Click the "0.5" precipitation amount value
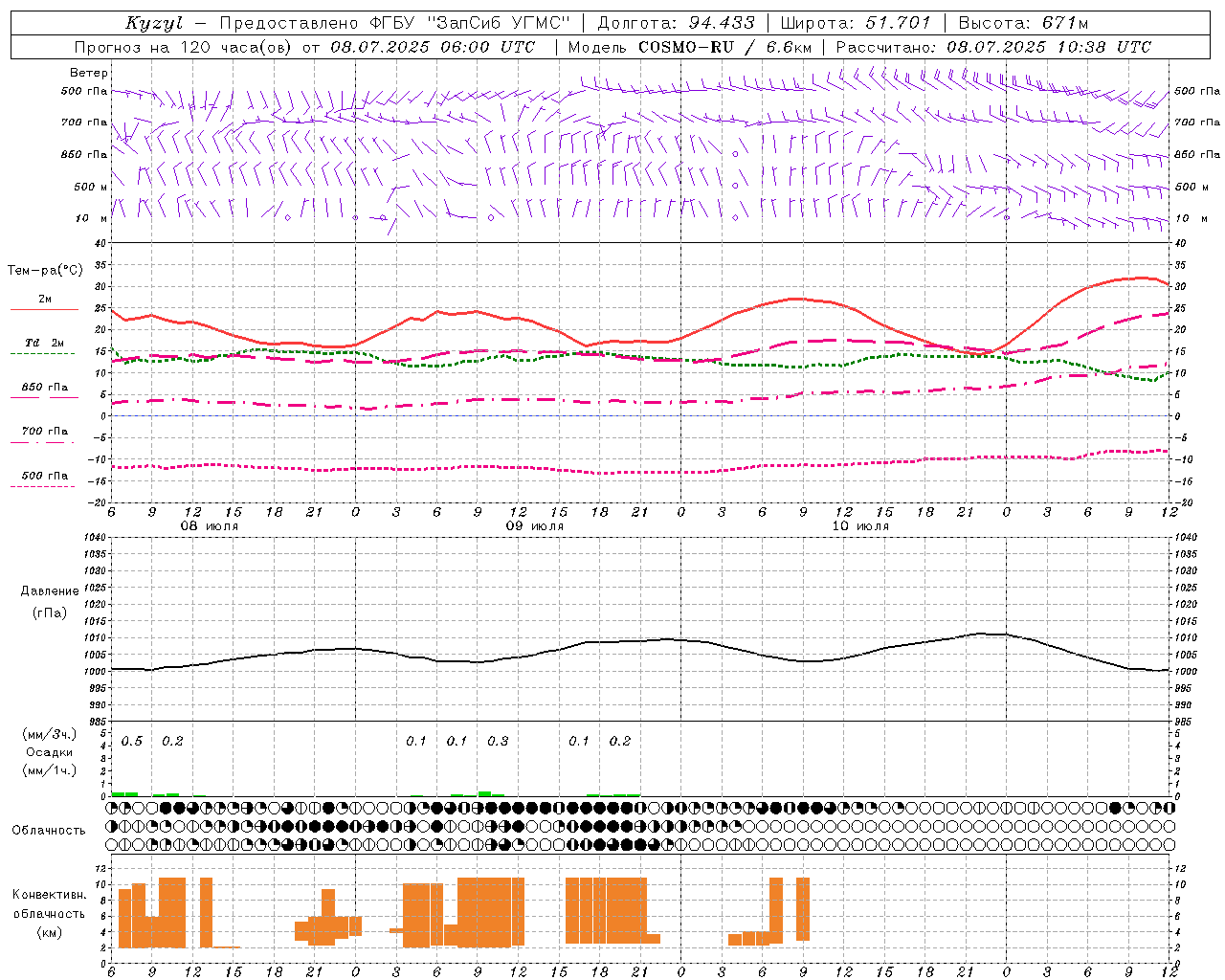The height and width of the screenshot is (980, 1225). click(132, 742)
